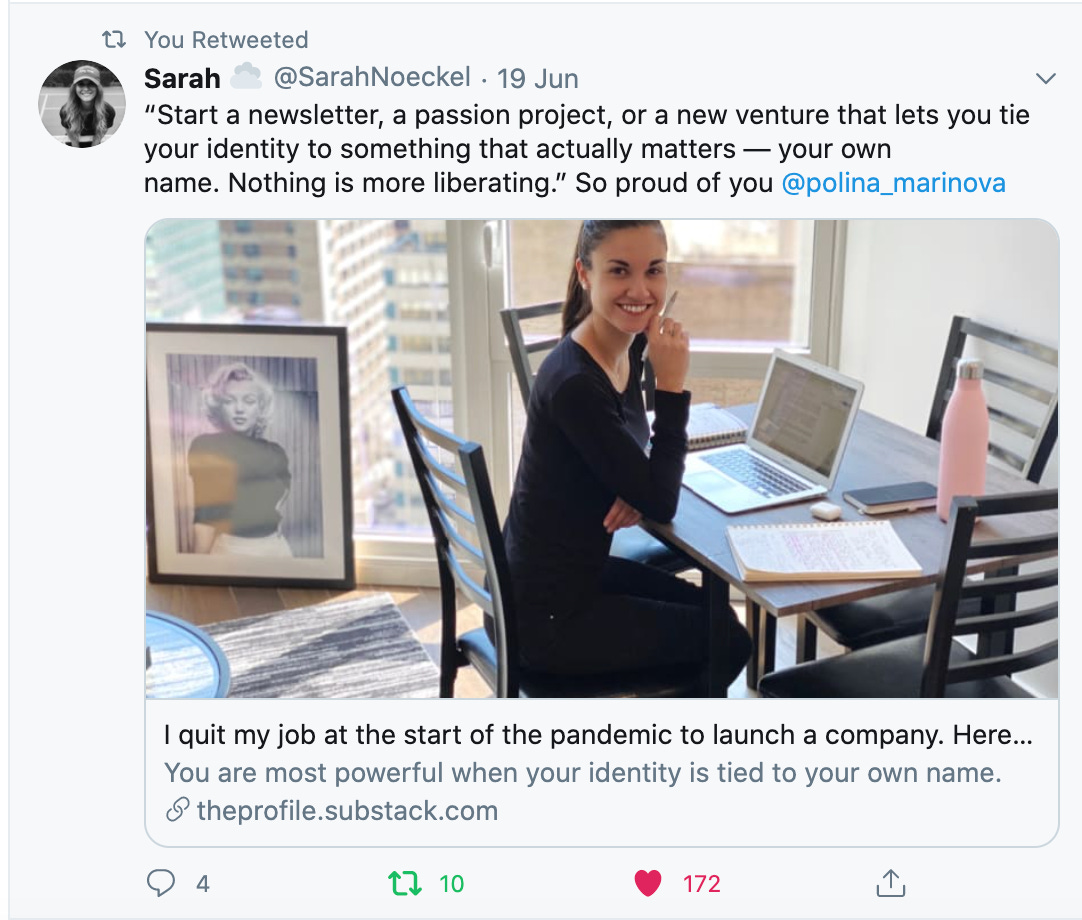Screen dimensions: 1082x920
Task: Click the "You Retweeted" label
Action: [x=226, y=40]
